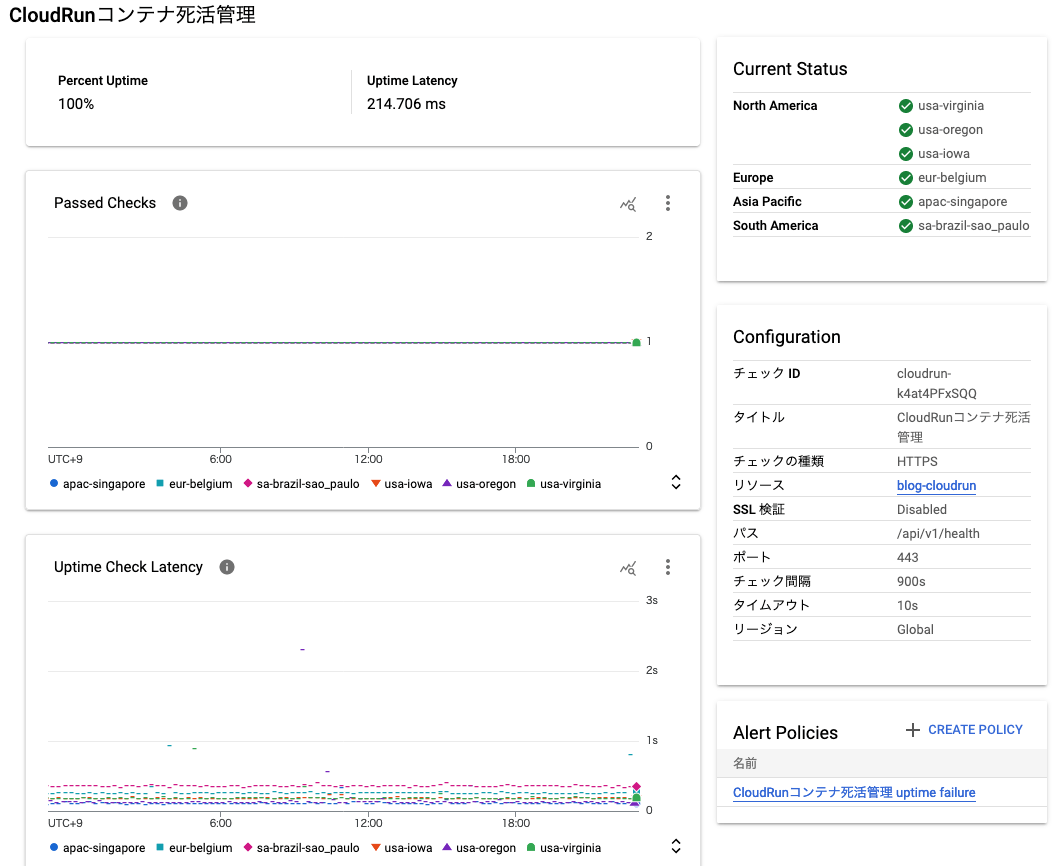The height and width of the screenshot is (866, 1057).
Task: Toggle sa-brazil-sao_paulo in Latency chart legend
Action: [301, 848]
